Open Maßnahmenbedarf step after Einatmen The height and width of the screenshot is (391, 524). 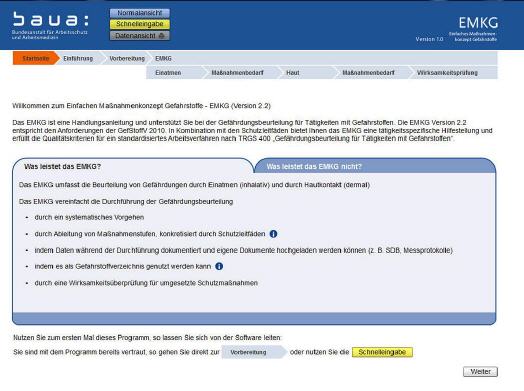click(238, 73)
